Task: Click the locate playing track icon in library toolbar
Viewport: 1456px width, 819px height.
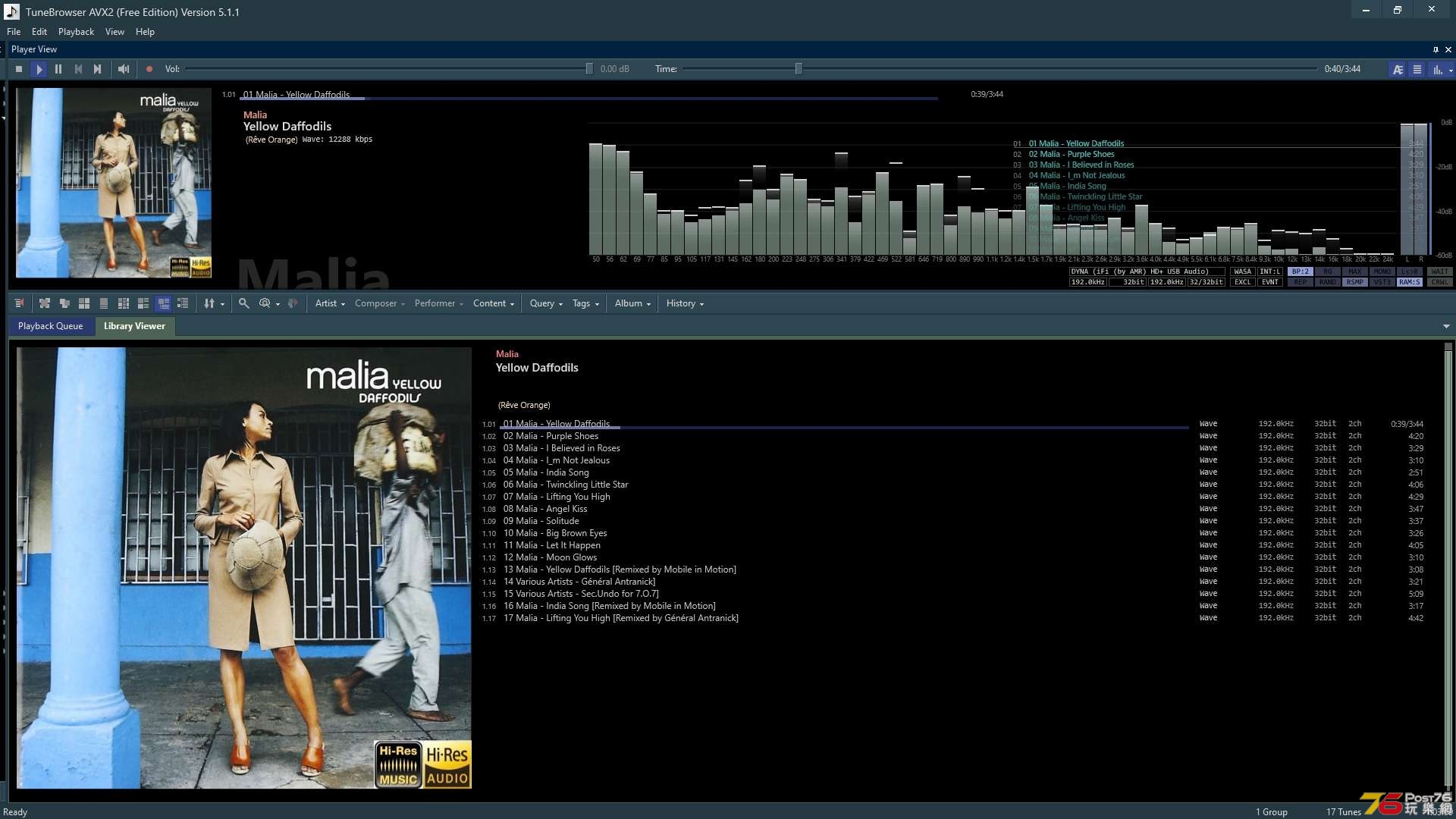Action: point(19,303)
